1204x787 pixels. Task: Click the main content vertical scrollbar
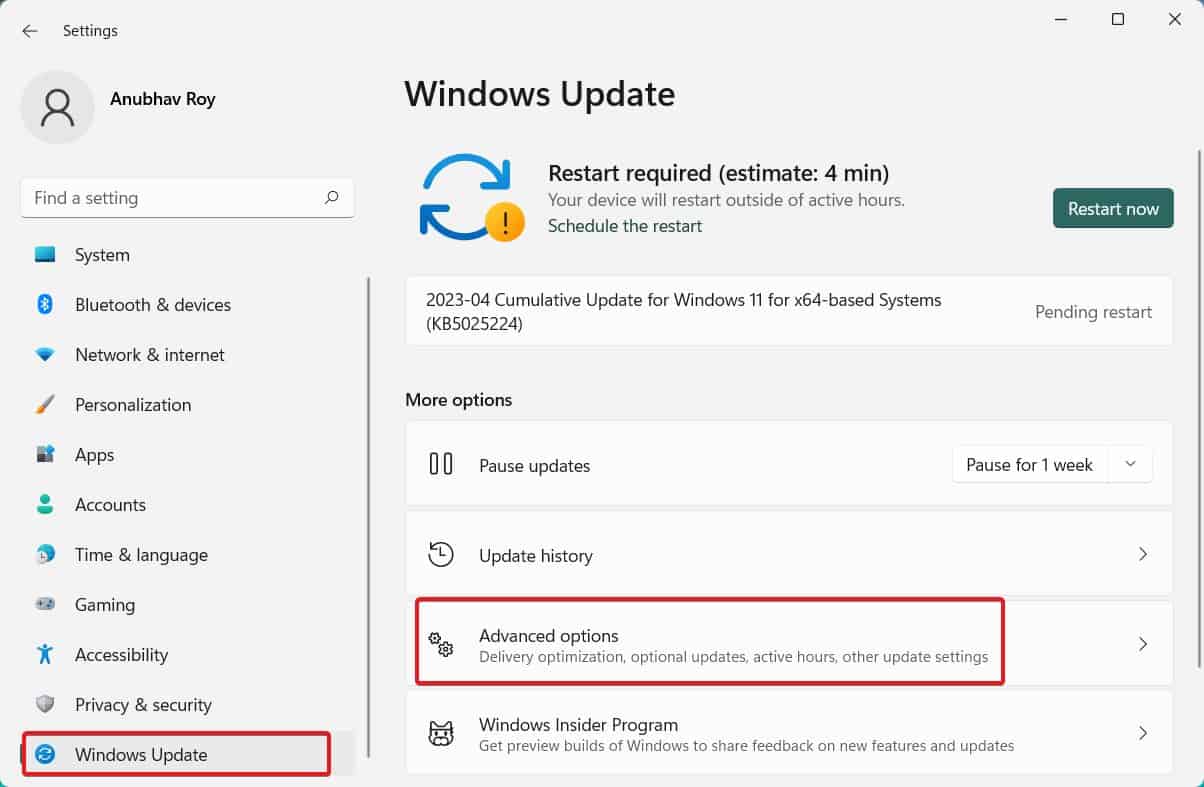point(1198,400)
